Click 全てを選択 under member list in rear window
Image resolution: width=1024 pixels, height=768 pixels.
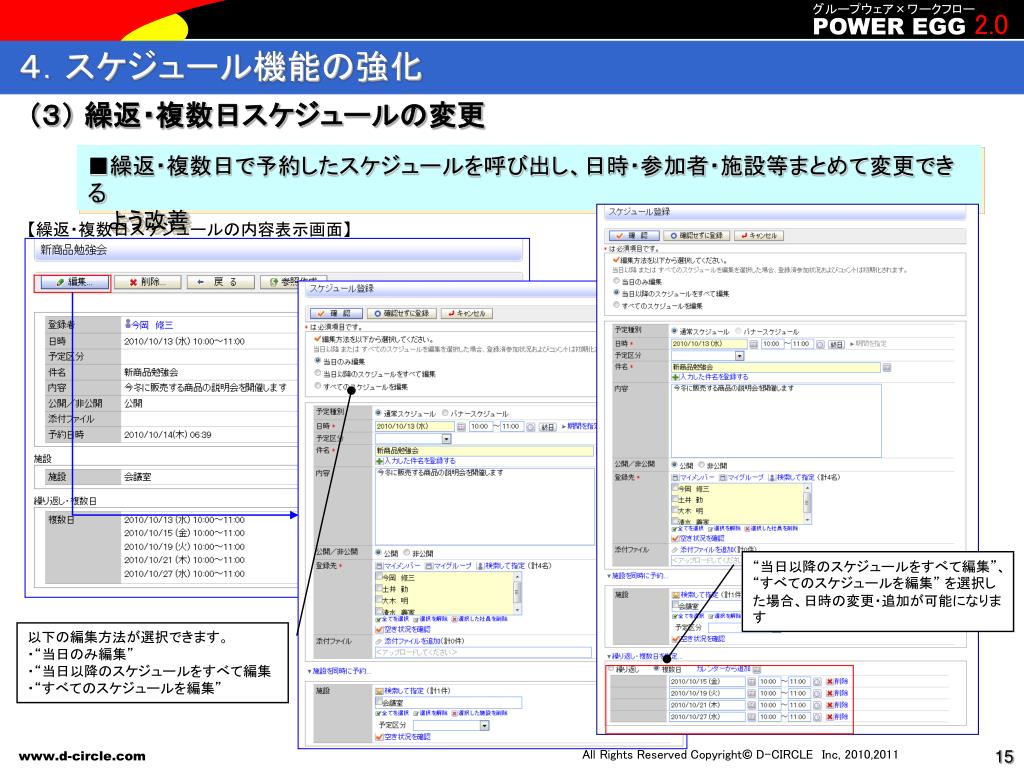[x=392, y=619]
